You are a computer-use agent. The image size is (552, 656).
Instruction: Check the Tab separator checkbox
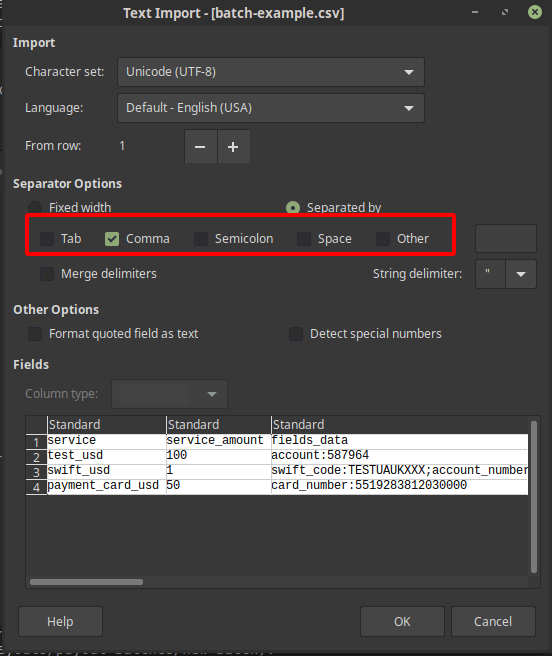pos(47,239)
